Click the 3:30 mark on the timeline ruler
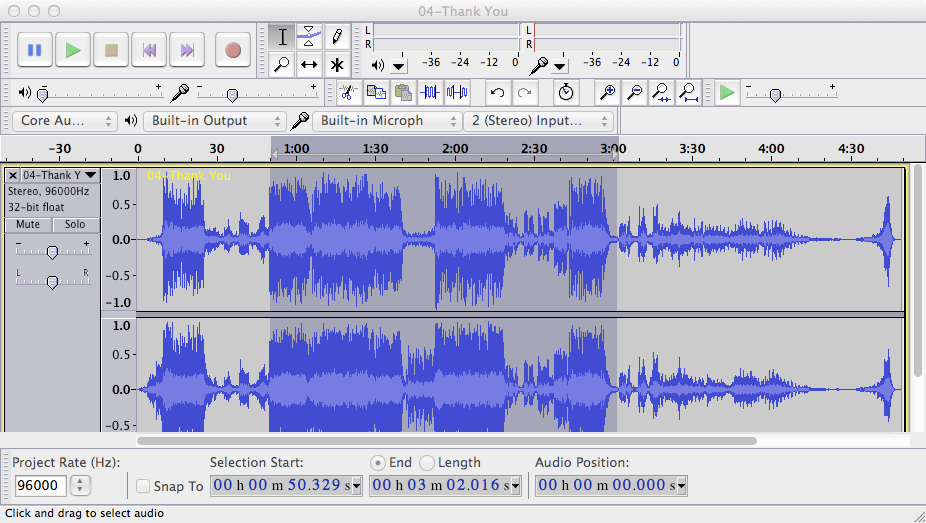The width and height of the screenshot is (926, 523). pyautogui.click(x=692, y=149)
